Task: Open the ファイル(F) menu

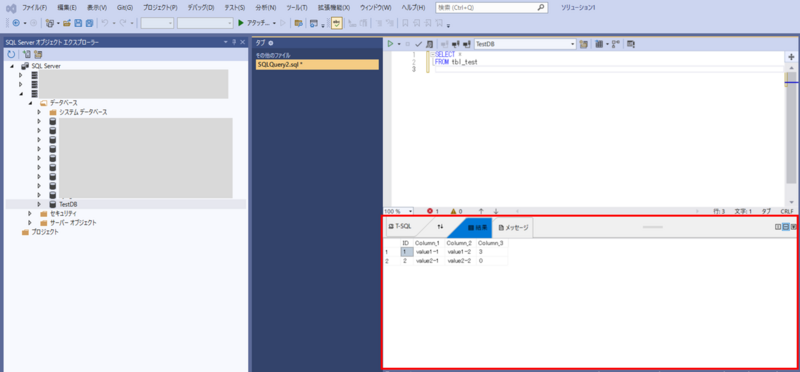Action: 35,8
